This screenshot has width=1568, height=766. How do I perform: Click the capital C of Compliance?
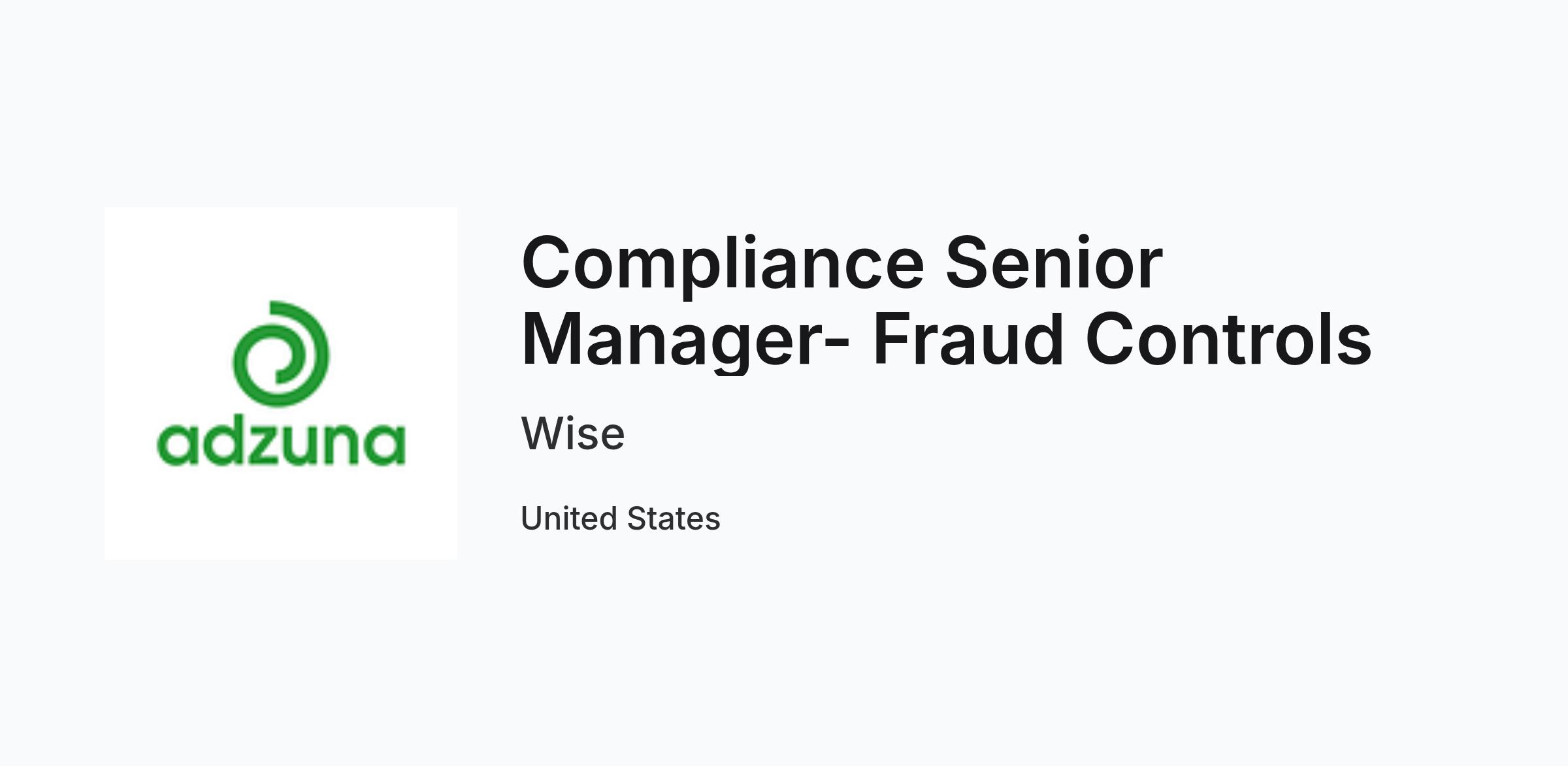(x=546, y=263)
